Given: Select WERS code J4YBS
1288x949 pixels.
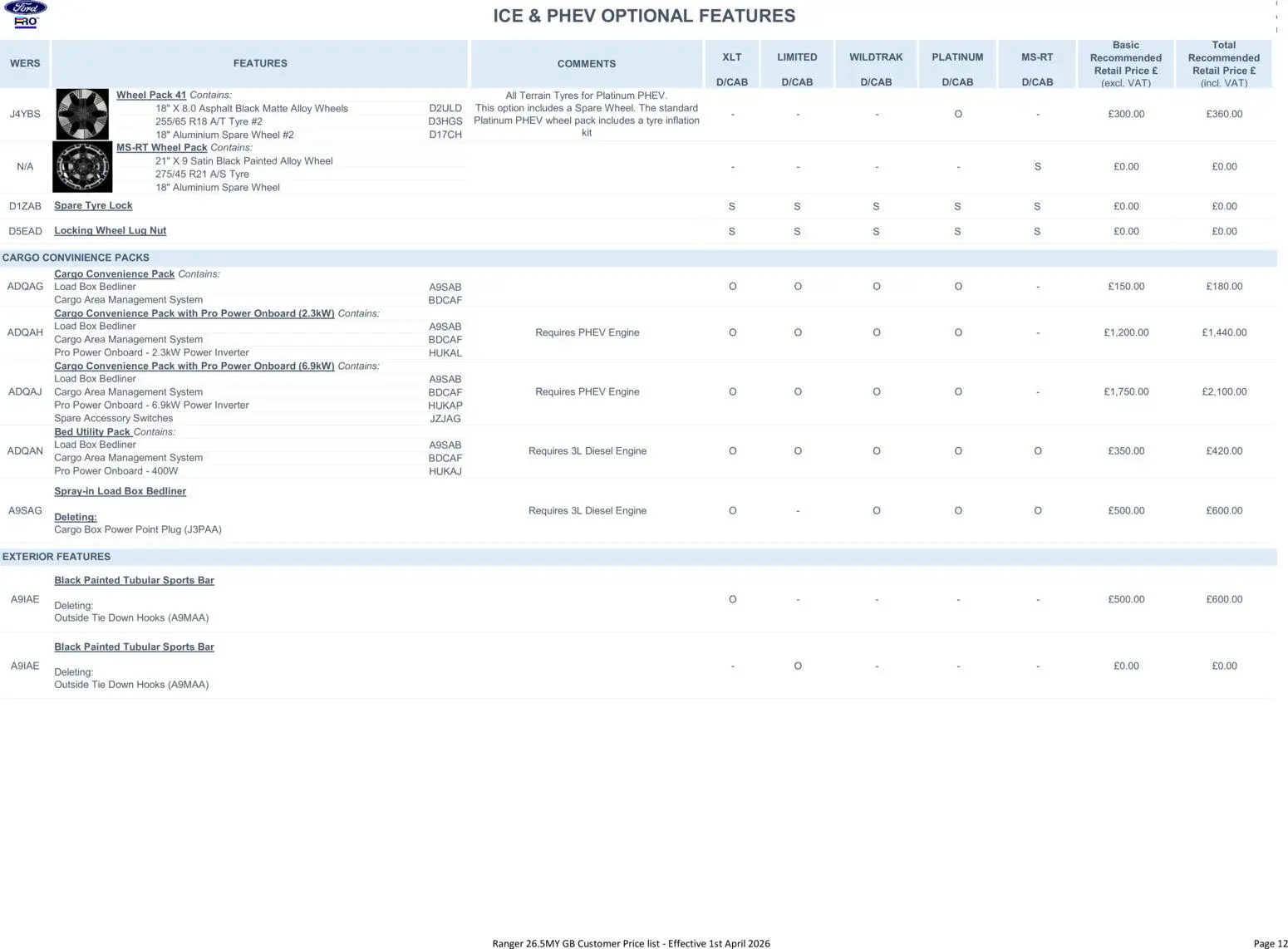Looking at the screenshot, I should 25,114.
